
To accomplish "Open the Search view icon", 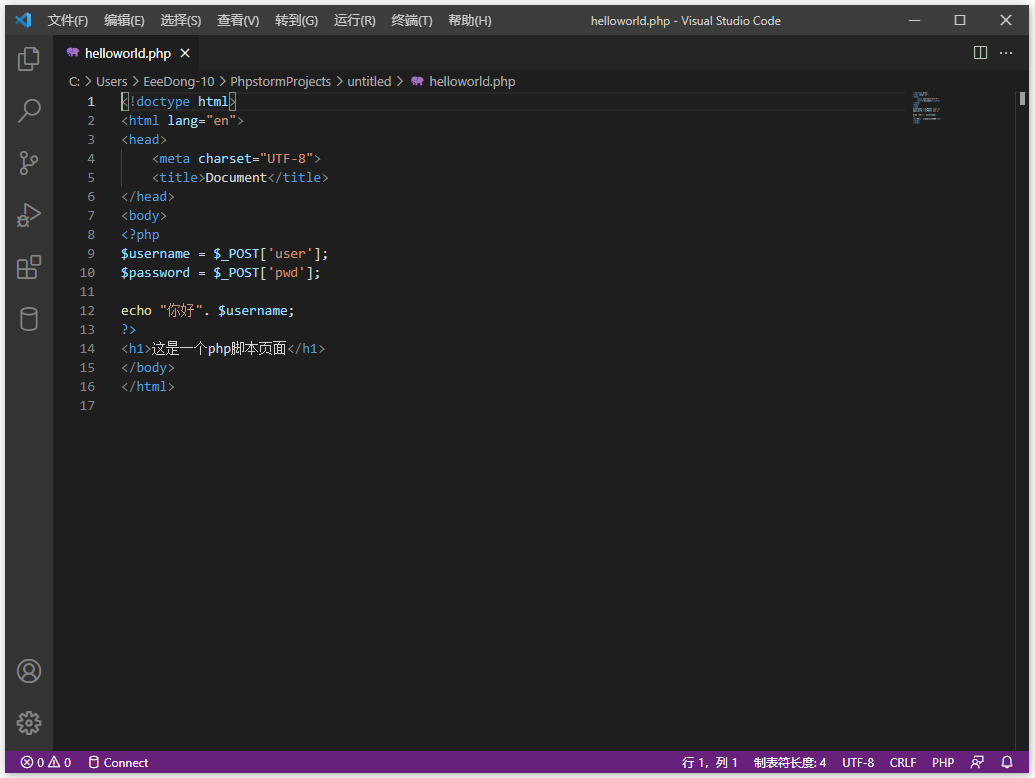I will [29, 111].
